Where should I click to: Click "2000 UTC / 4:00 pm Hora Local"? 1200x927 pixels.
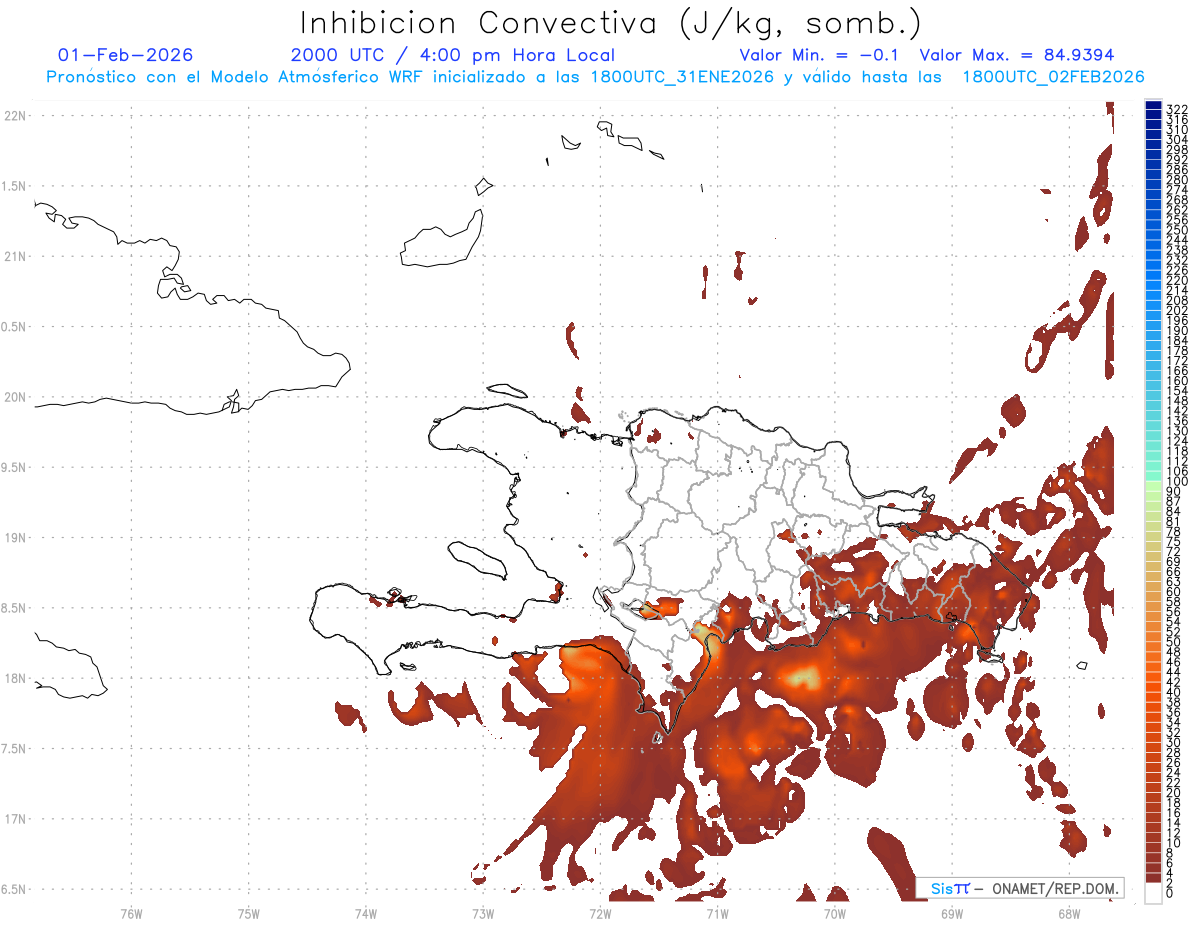click(x=453, y=55)
